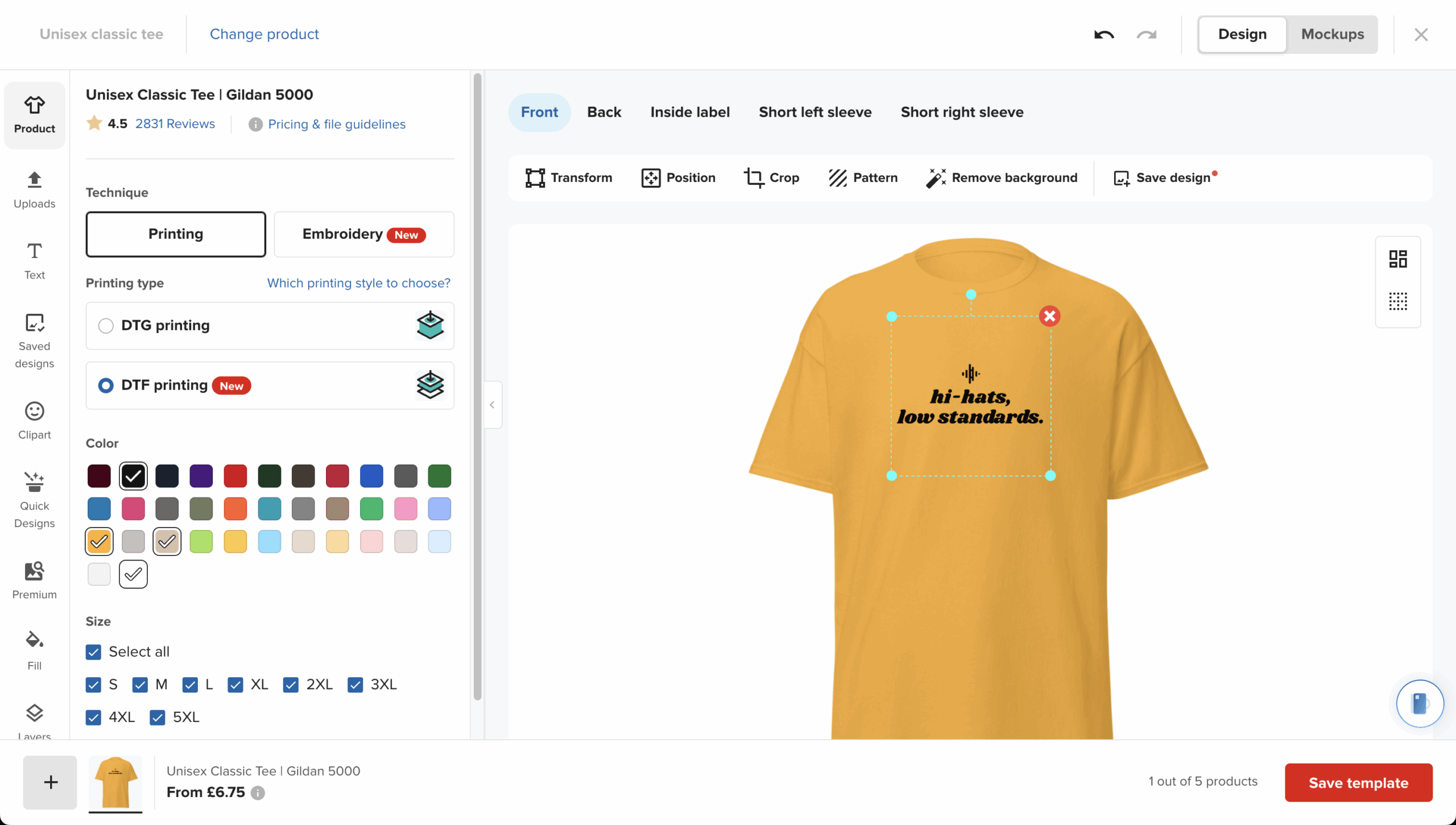Select the royal blue color swatch
The width and height of the screenshot is (1456, 825).
tap(371, 476)
